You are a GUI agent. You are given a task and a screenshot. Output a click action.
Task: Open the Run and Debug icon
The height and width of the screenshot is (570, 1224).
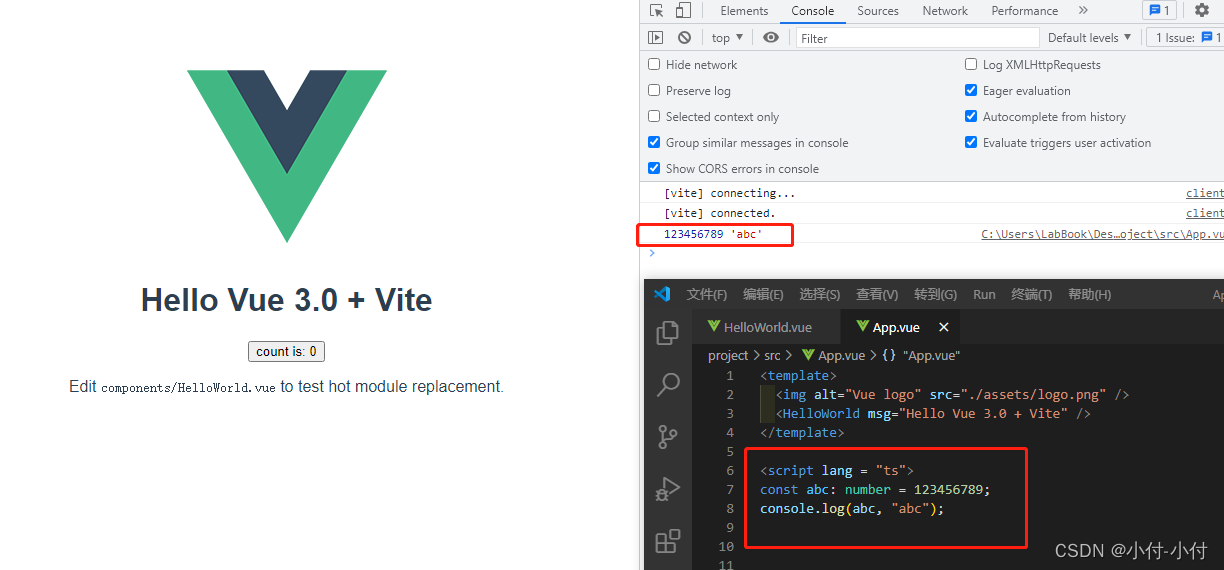pos(668,489)
